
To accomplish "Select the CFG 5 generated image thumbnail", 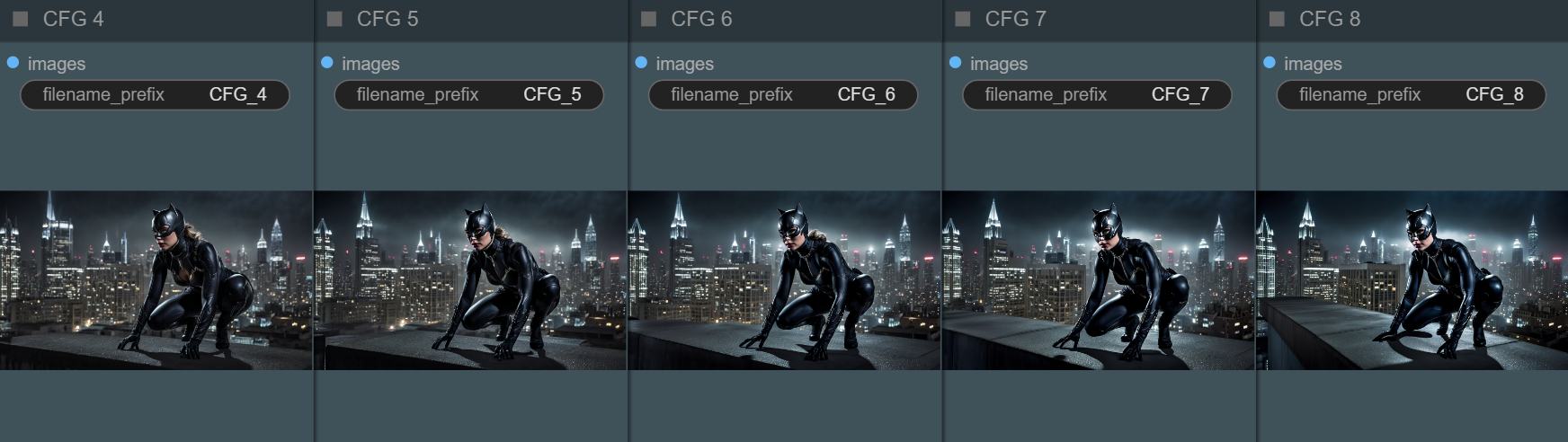I will pyautogui.click(x=469, y=279).
